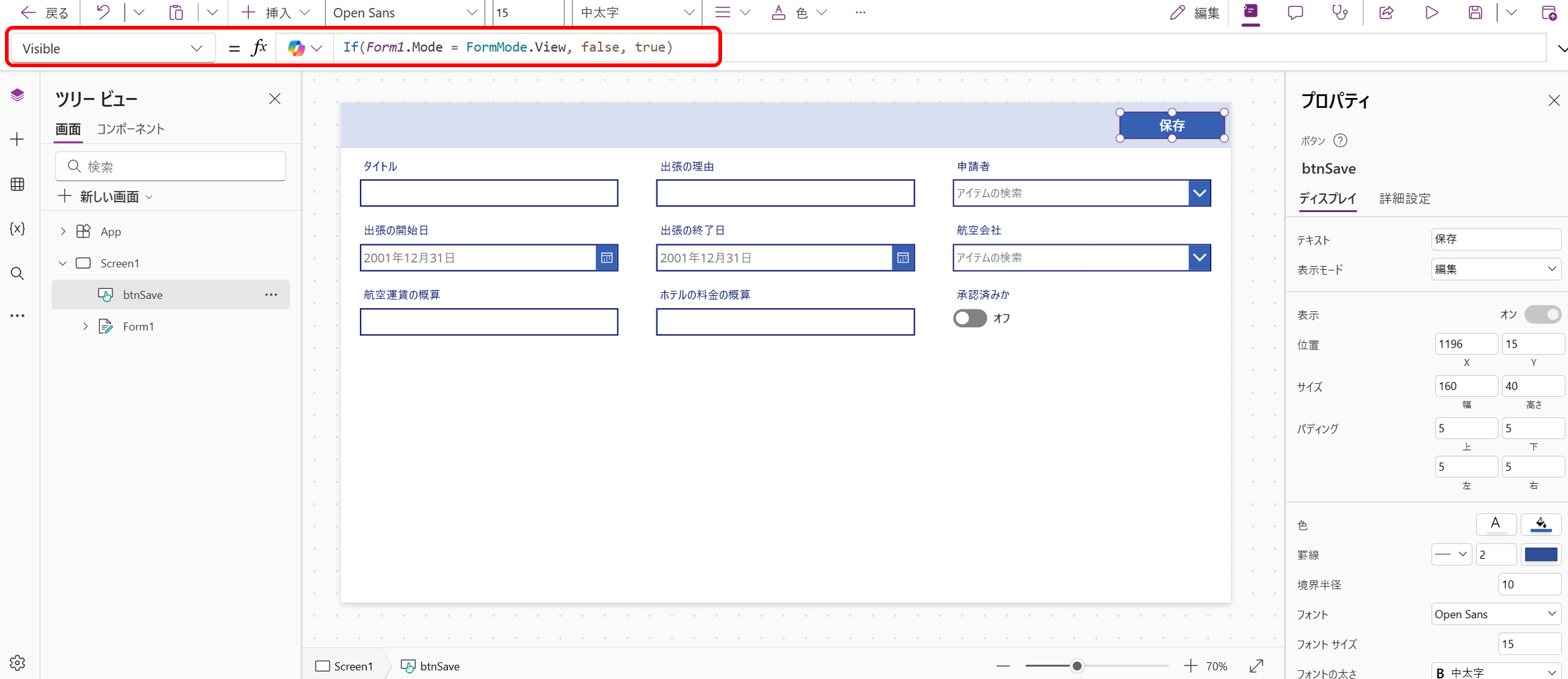
Task: Open Variables icon in the left sidebar
Action: (17, 229)
